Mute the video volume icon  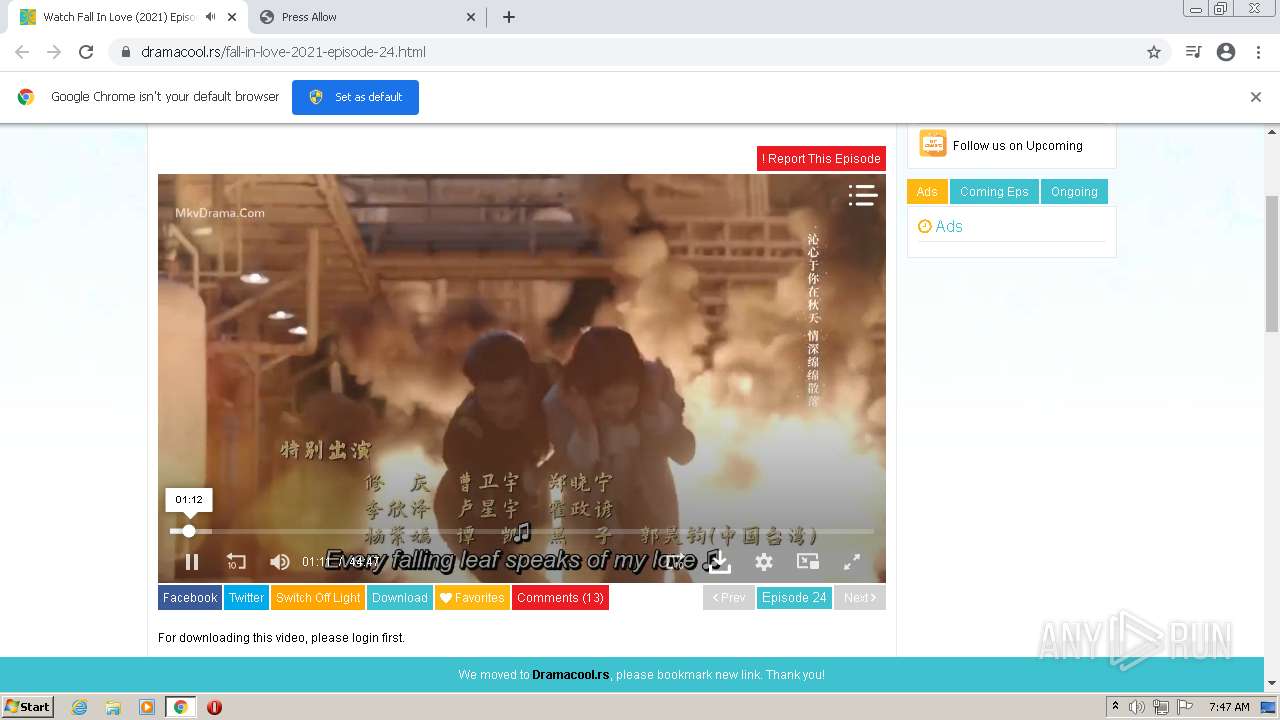click(280, 562)
